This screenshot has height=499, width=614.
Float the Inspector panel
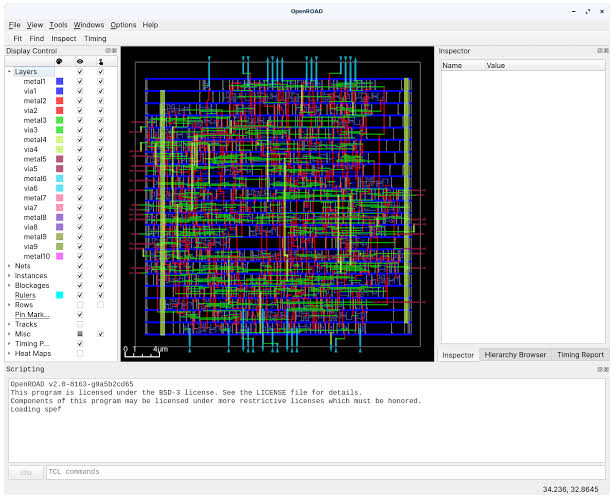click(600, 51)
